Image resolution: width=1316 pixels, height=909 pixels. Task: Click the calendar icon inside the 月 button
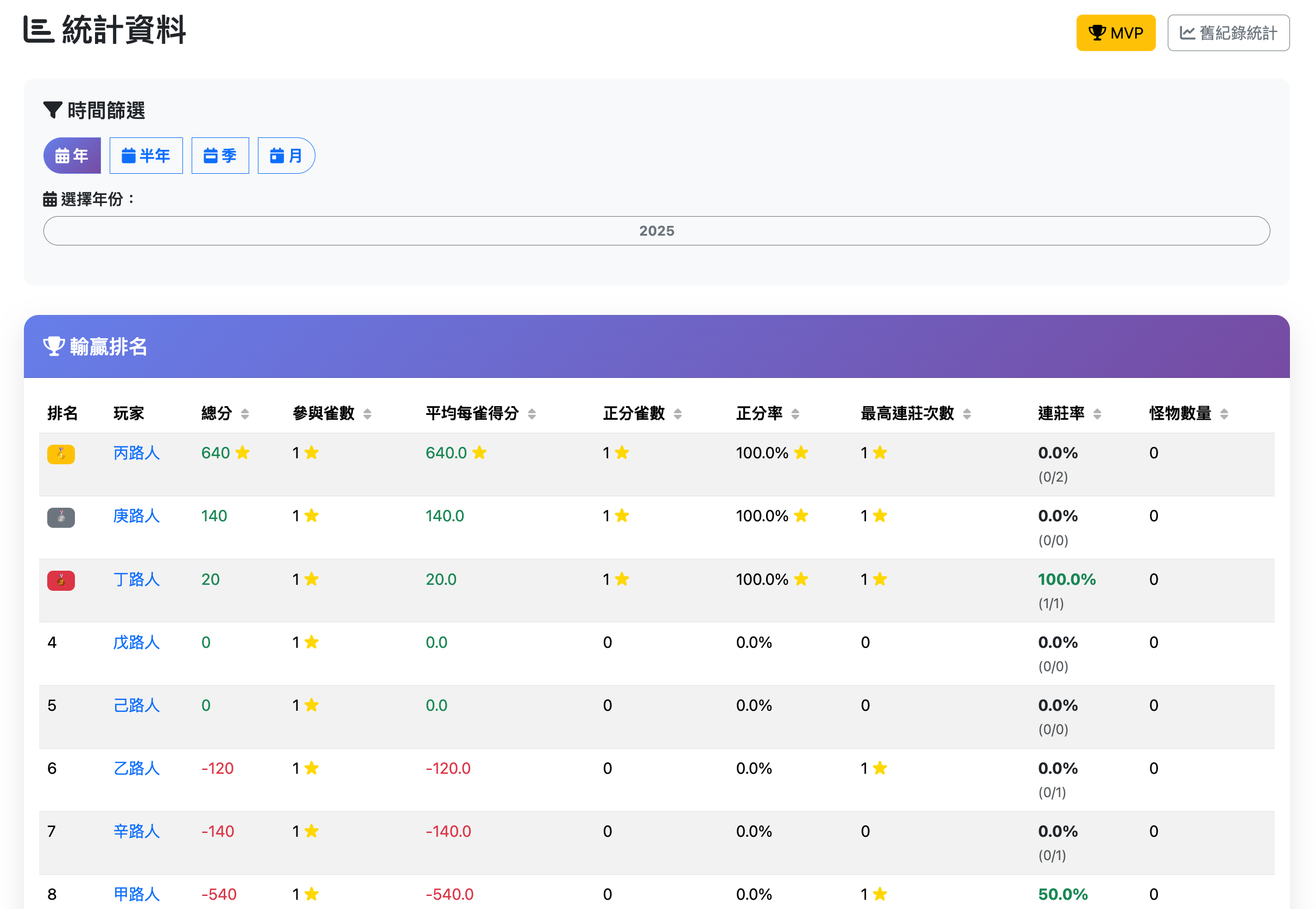[x=277, y=155]
